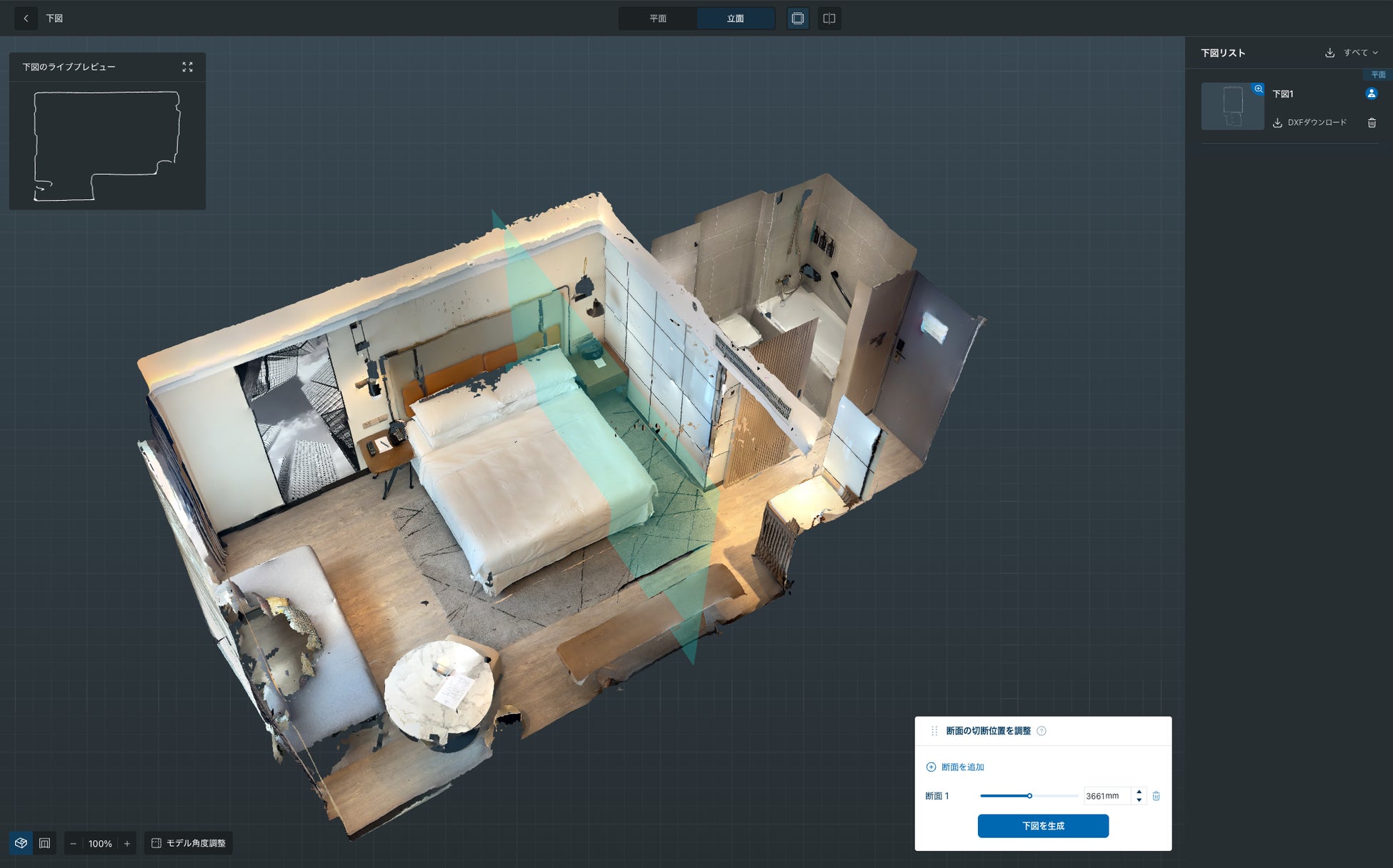Image resolution: width=1393 pixels, height=868 pixels.
Task: Click the 断面 1 position slider handle
Action: click(x=1029, y=796)
